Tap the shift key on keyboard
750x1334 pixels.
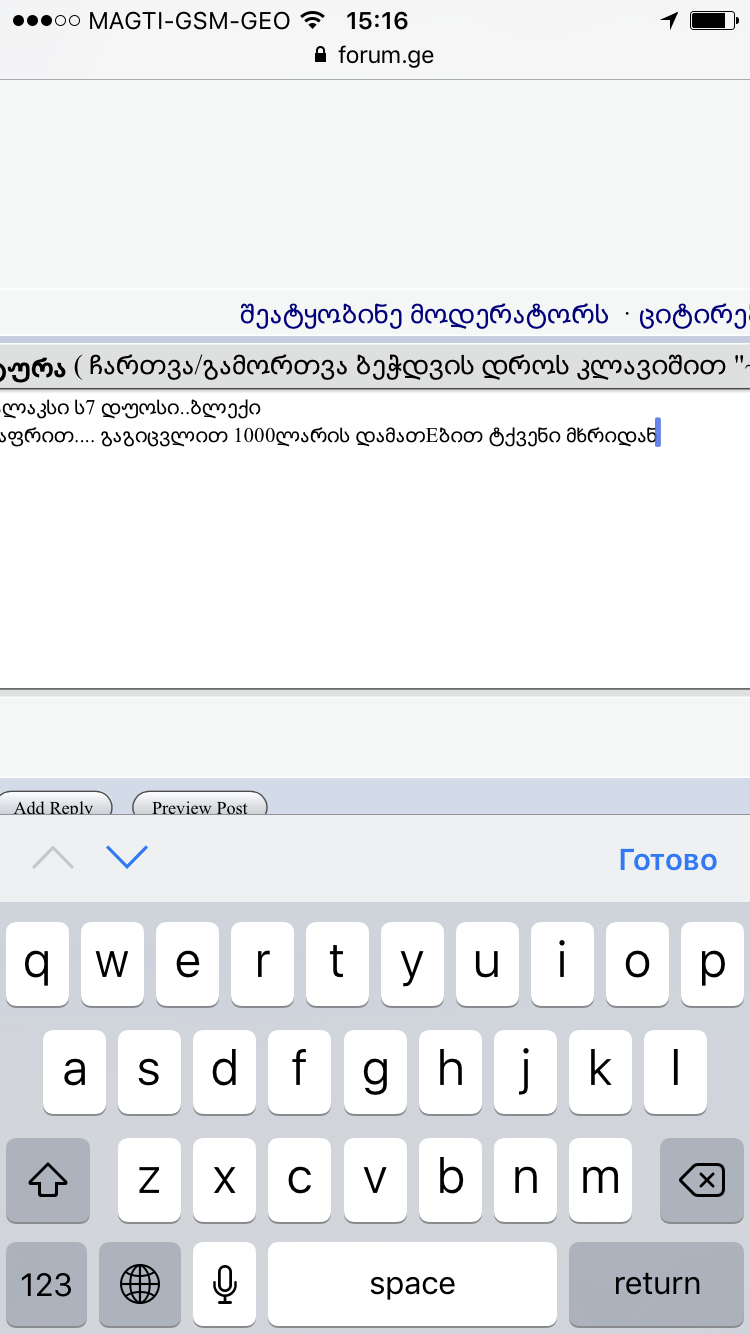point(48,1180)
